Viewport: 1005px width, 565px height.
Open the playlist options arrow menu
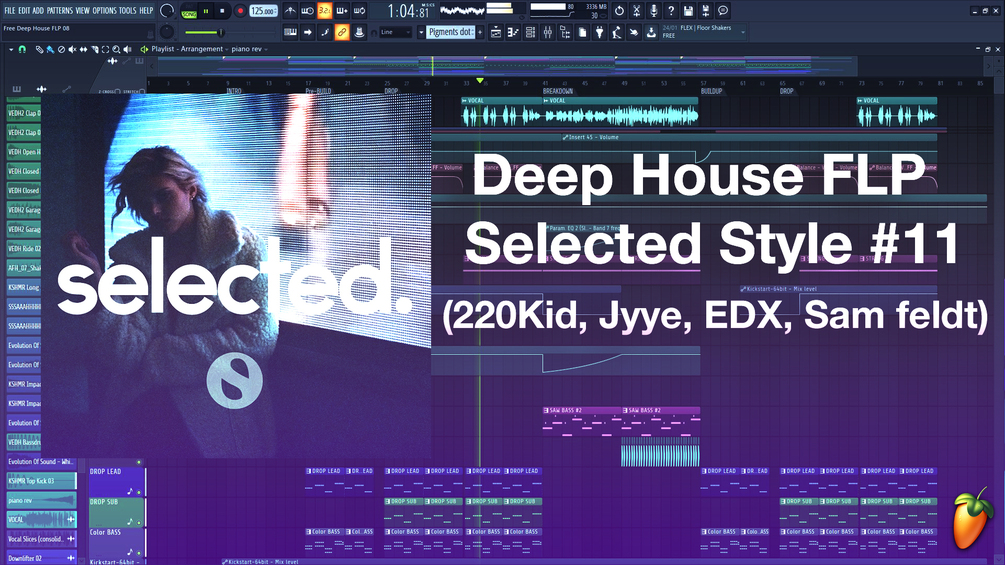[x=11, y=49]
